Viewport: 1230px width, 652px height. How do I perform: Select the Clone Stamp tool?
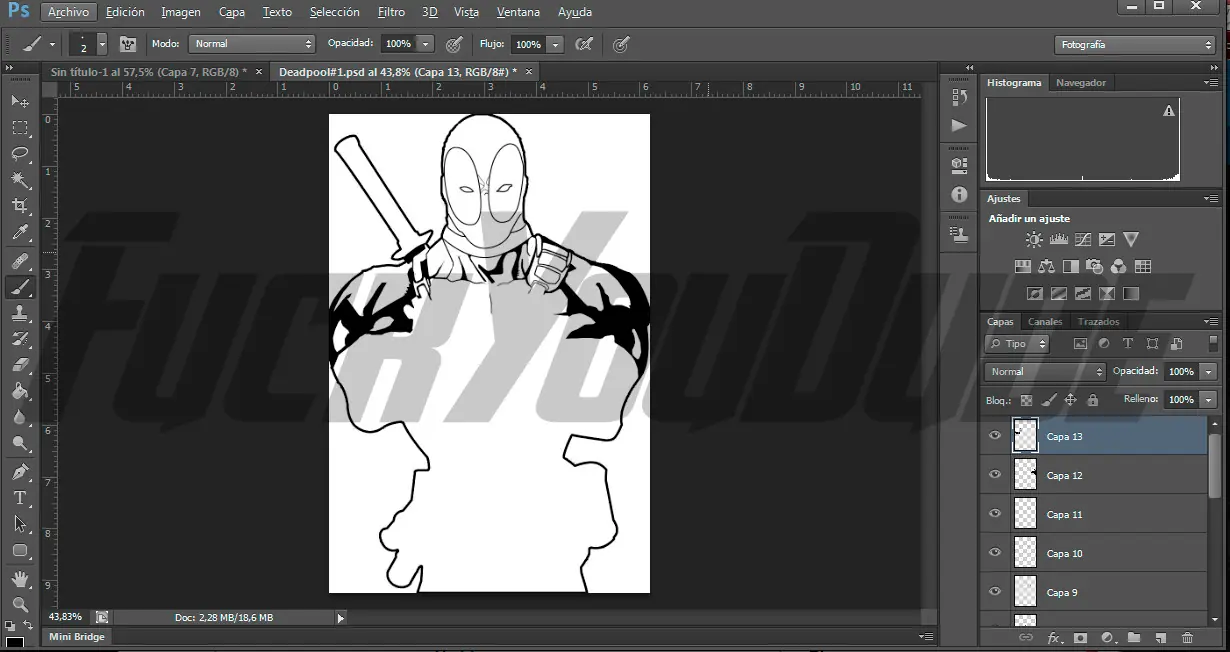pos(20,313)
